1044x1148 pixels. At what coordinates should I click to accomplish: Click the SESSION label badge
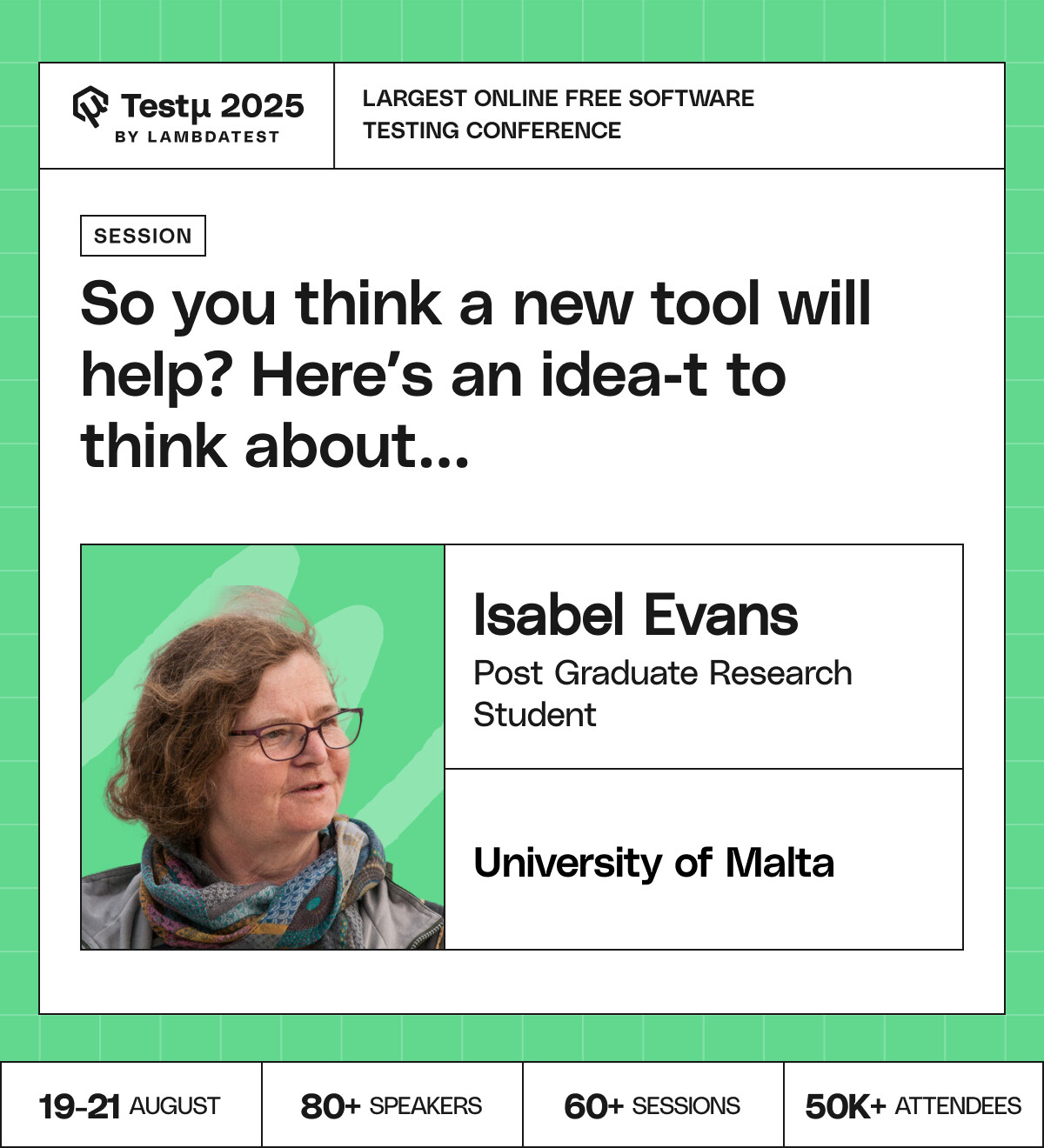coord(143,236)
